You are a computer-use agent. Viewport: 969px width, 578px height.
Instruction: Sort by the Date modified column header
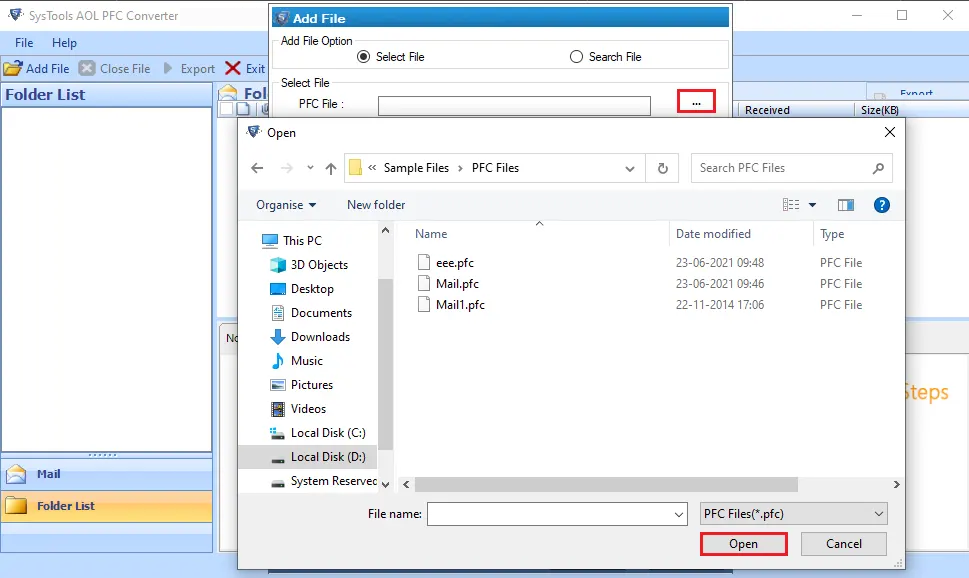[713, 234]
